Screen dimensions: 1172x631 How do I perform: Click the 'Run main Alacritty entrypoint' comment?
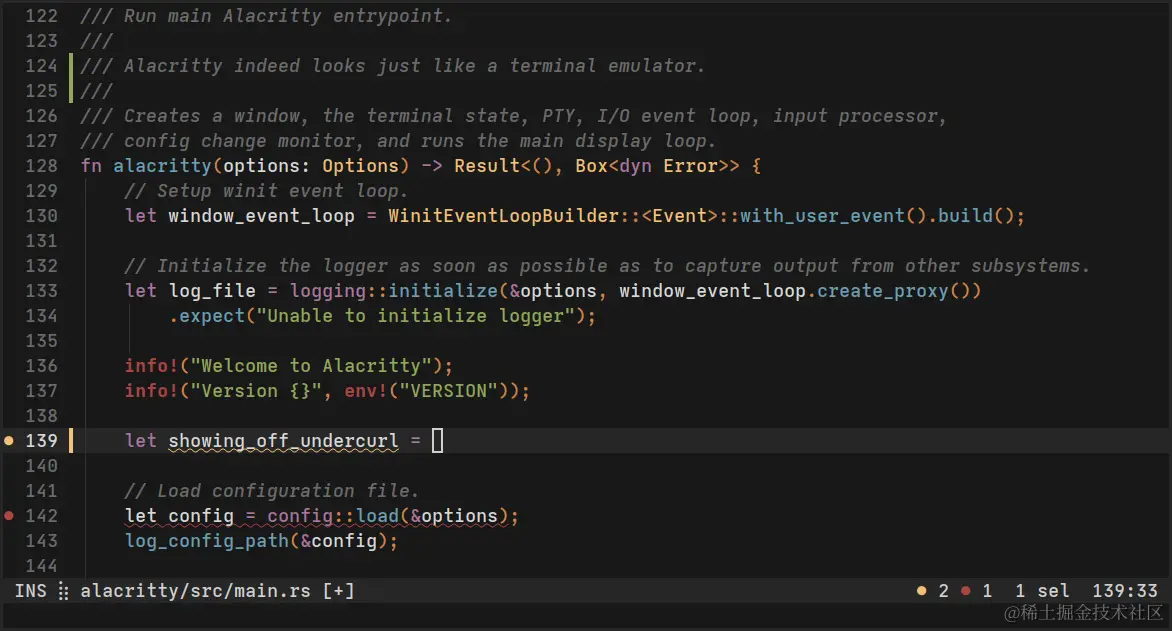tap(266, 16)
